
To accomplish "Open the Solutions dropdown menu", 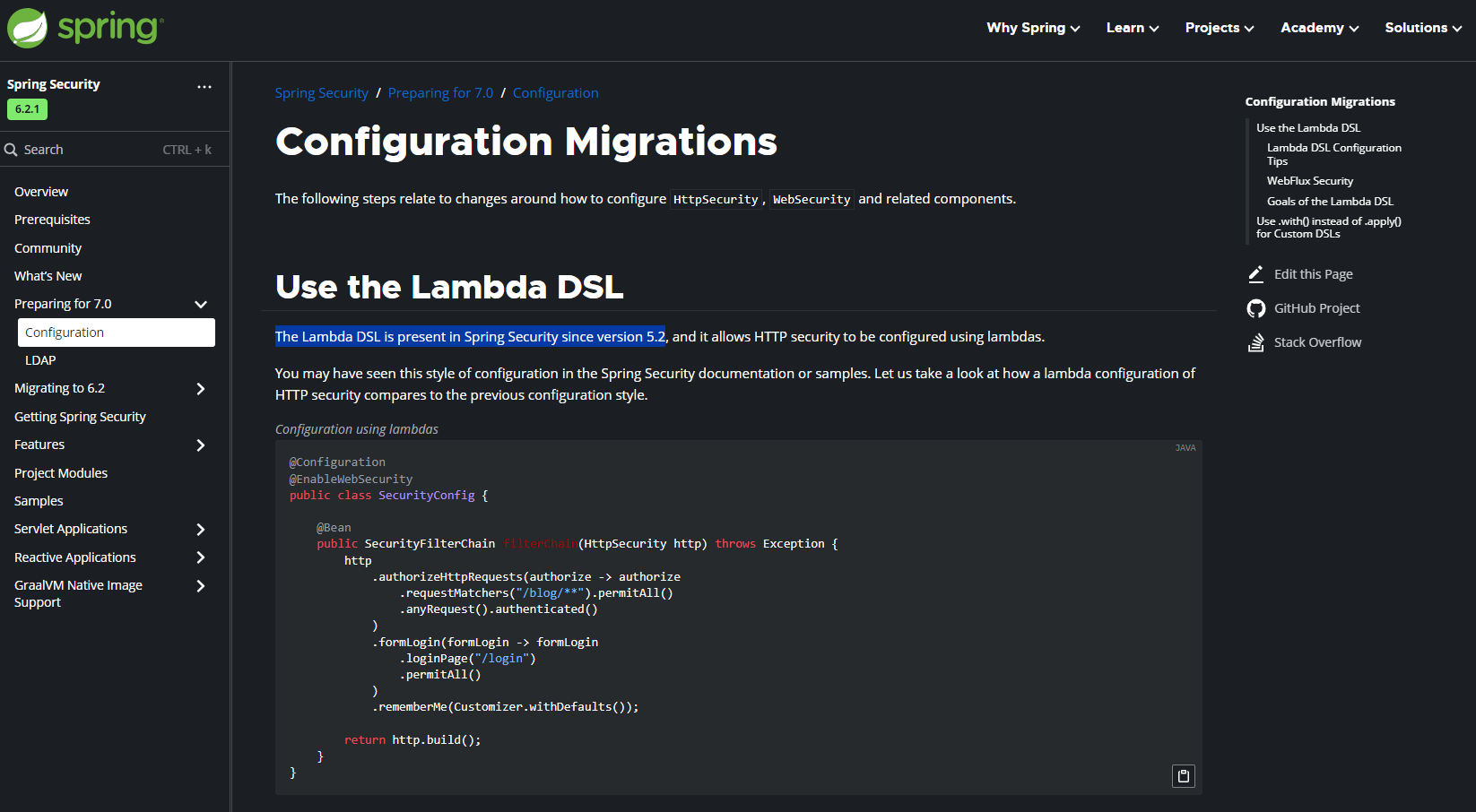I will coord(1423,28).
